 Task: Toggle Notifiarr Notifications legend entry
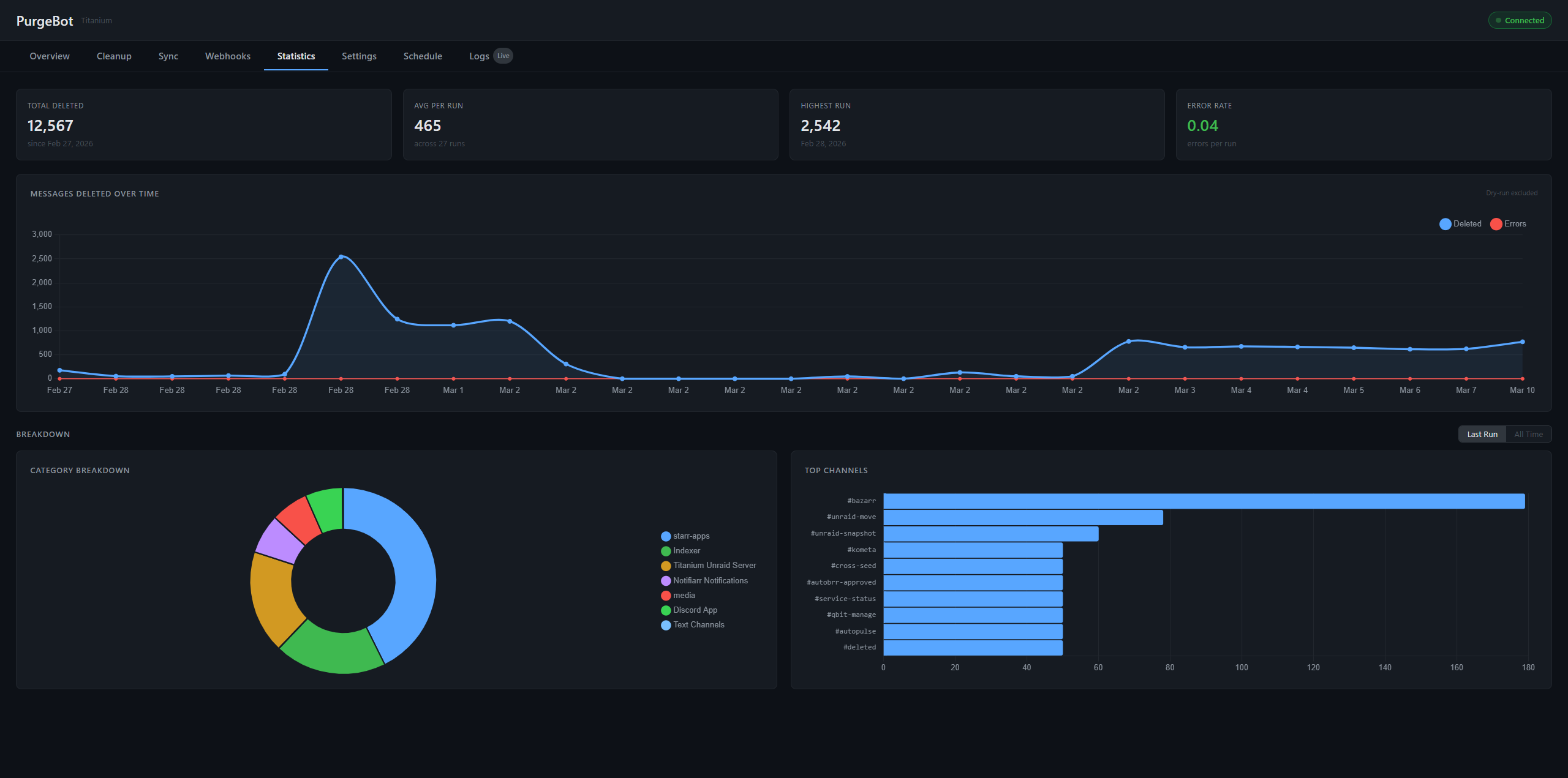point(704,581)
